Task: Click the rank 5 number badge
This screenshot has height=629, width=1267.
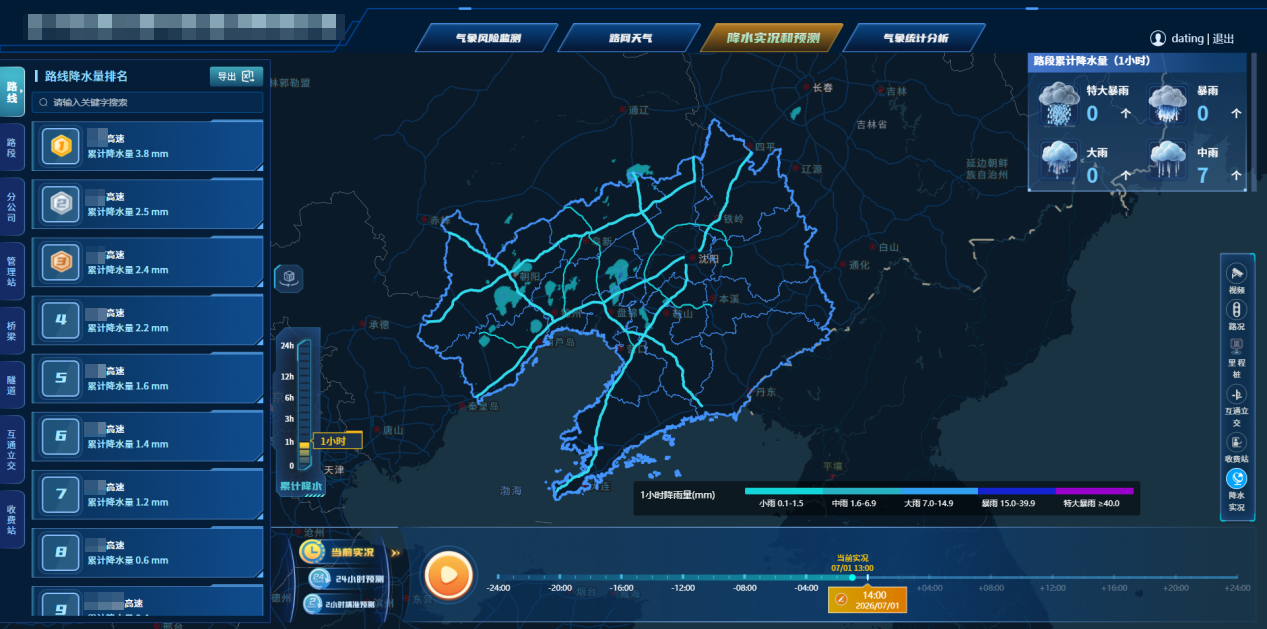Action: (60, 378)
